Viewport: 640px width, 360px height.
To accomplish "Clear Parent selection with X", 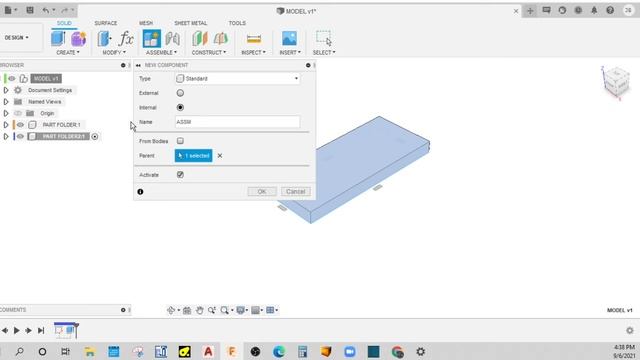I will (x=220, y=156).
